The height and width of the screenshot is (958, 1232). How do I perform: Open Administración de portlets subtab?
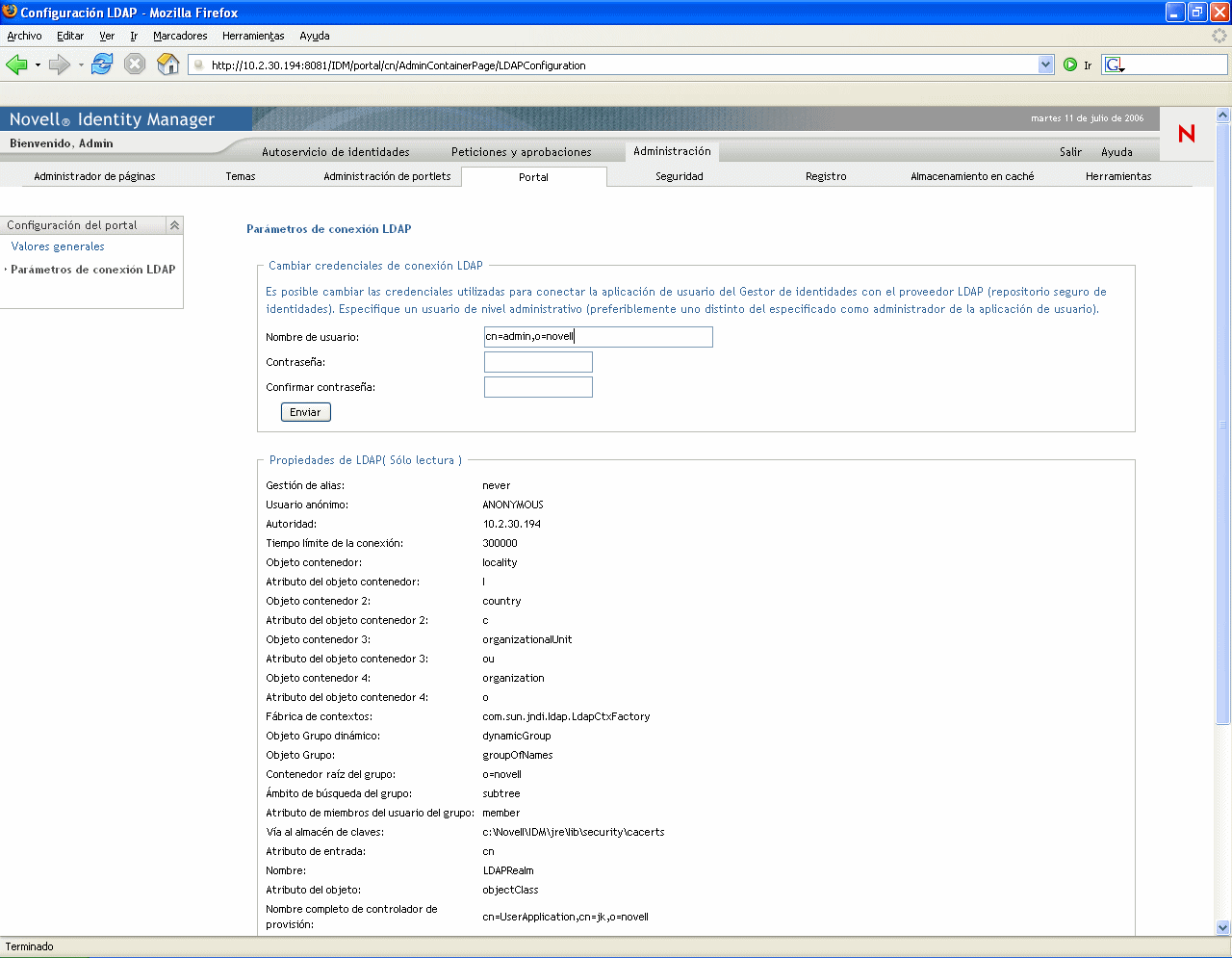point(387,176)
